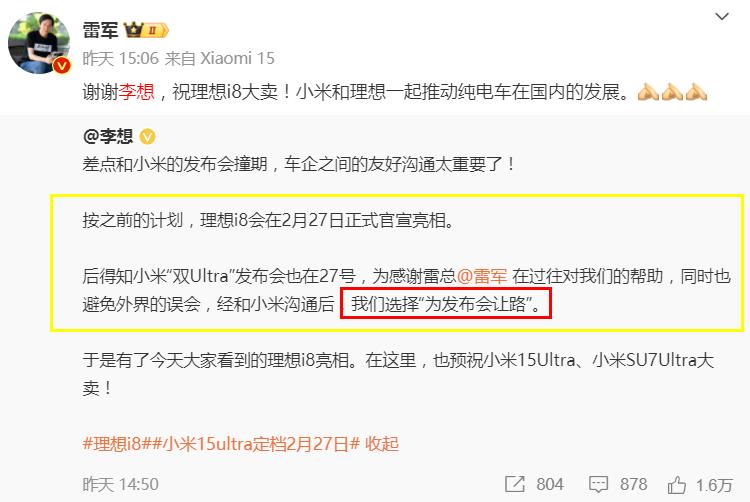Expand the post options chevron
The width and height of the screenshot is (750, 502).
point(721,17)
